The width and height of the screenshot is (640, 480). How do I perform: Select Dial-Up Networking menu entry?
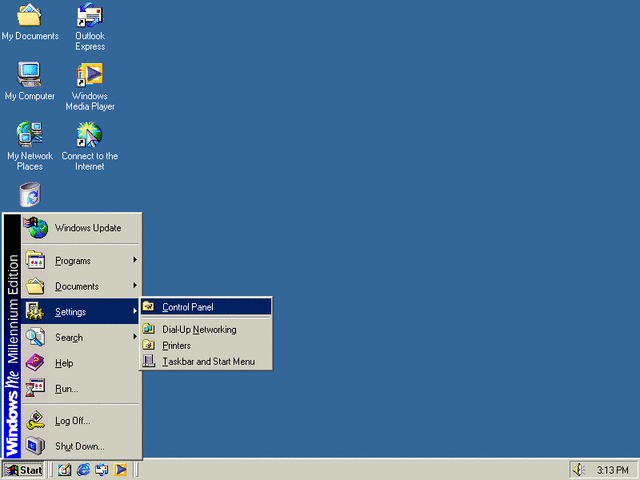point(206,329)
